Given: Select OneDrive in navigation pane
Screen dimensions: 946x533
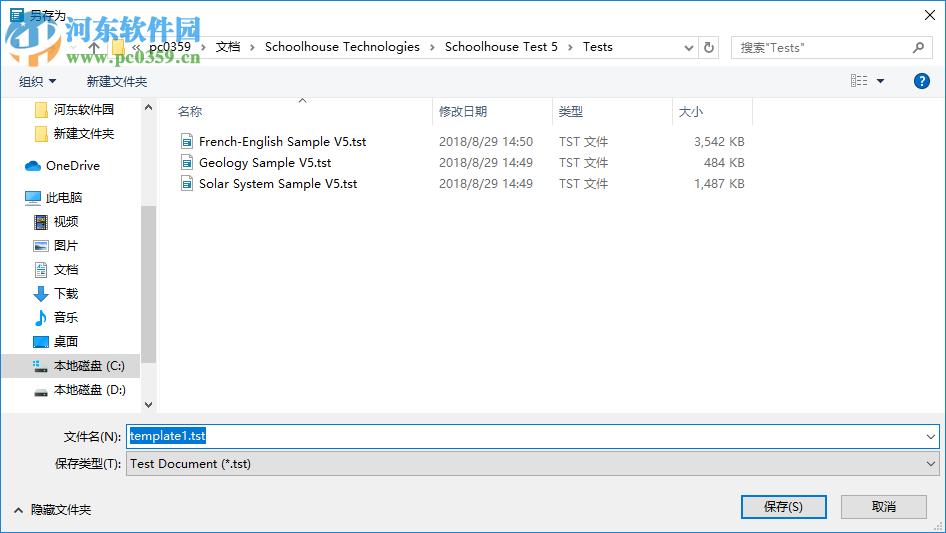Looking at the screenshot, I should (71, 165).
